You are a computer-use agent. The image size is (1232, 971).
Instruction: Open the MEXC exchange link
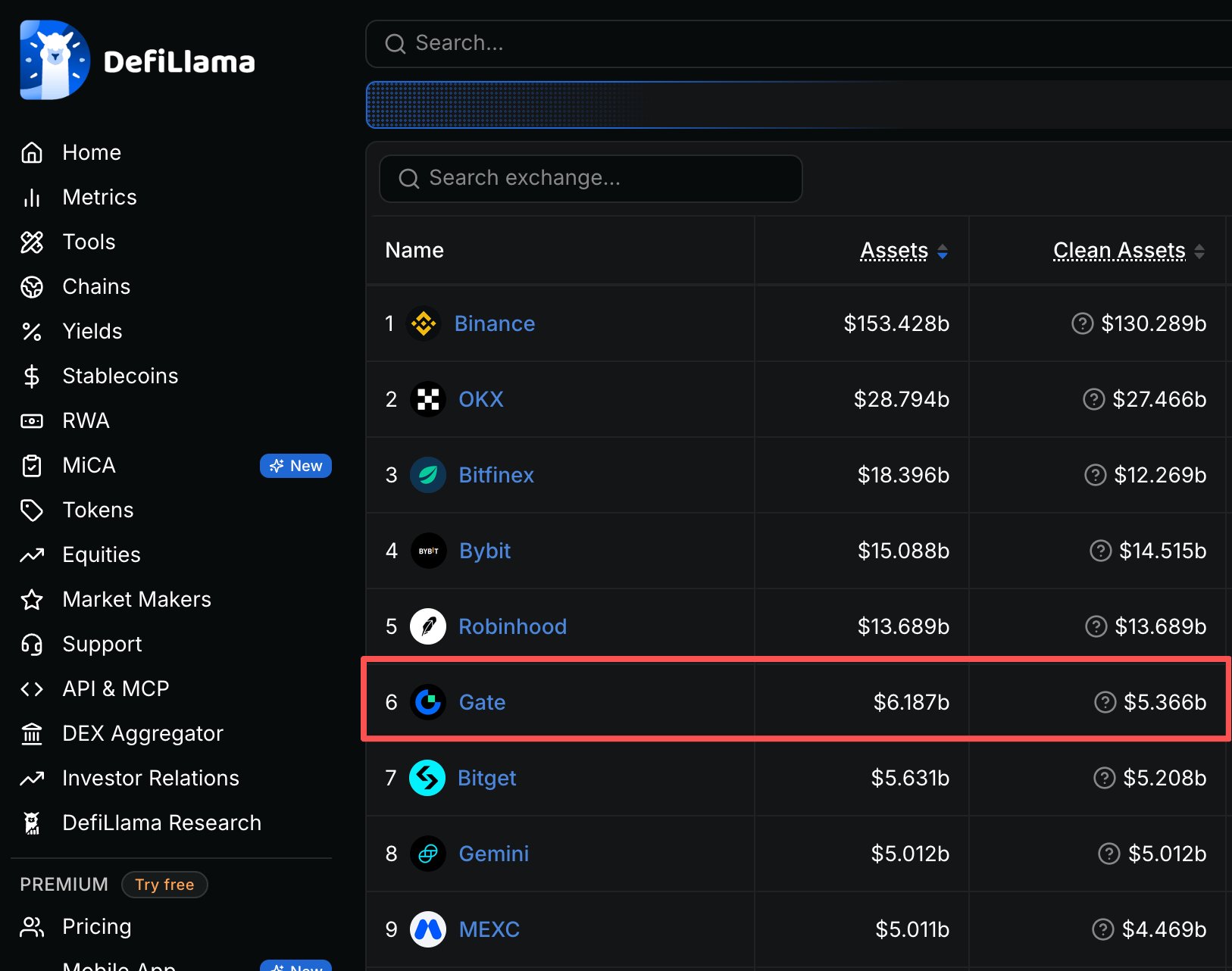(x=489, y=929)
